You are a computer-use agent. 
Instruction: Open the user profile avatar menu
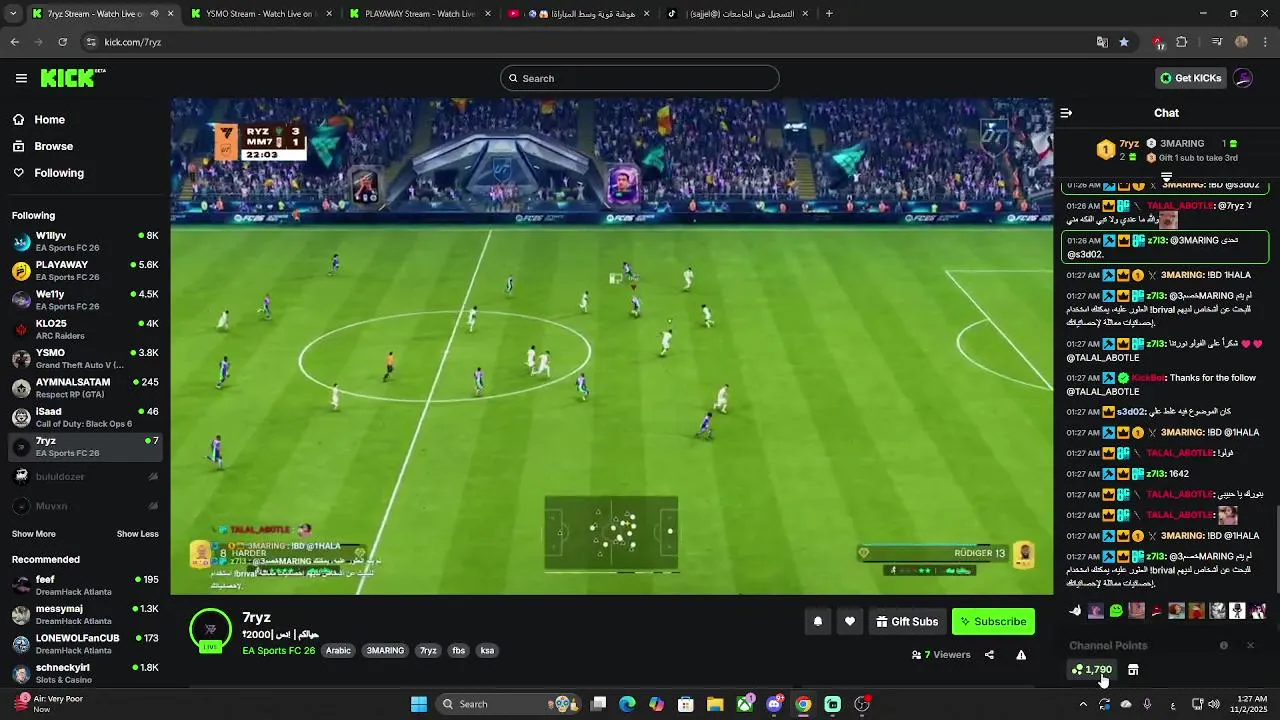click(x=1243, y=78)
